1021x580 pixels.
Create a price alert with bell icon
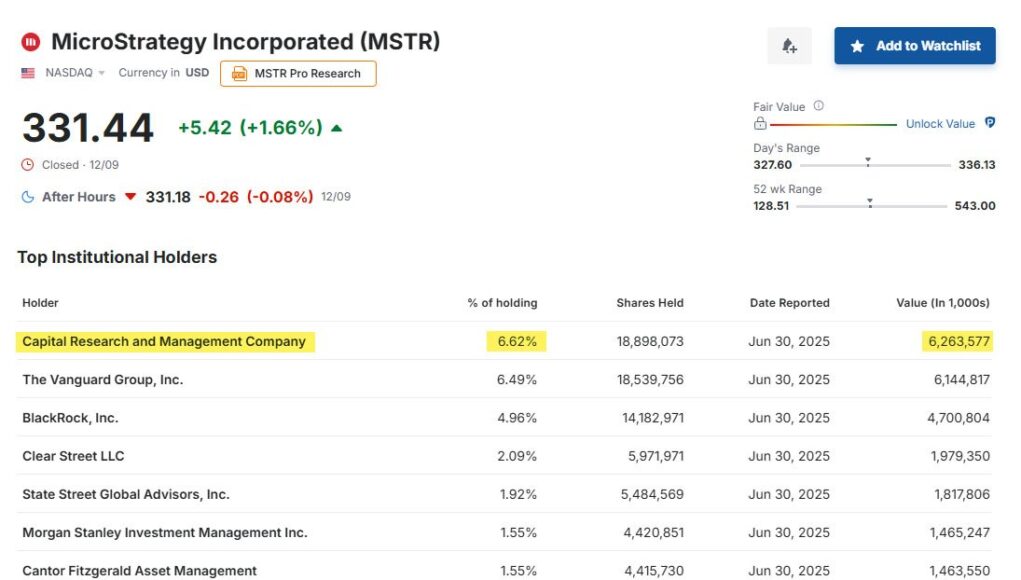[x=789, y=46]
